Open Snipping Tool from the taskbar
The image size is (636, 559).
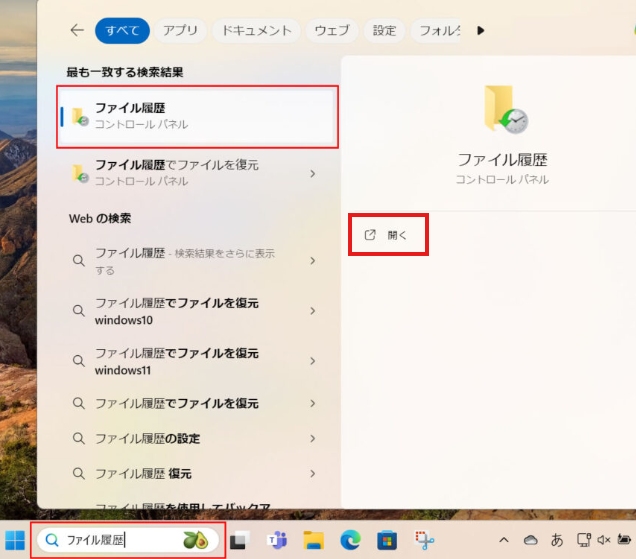click(x=424, y=540)
